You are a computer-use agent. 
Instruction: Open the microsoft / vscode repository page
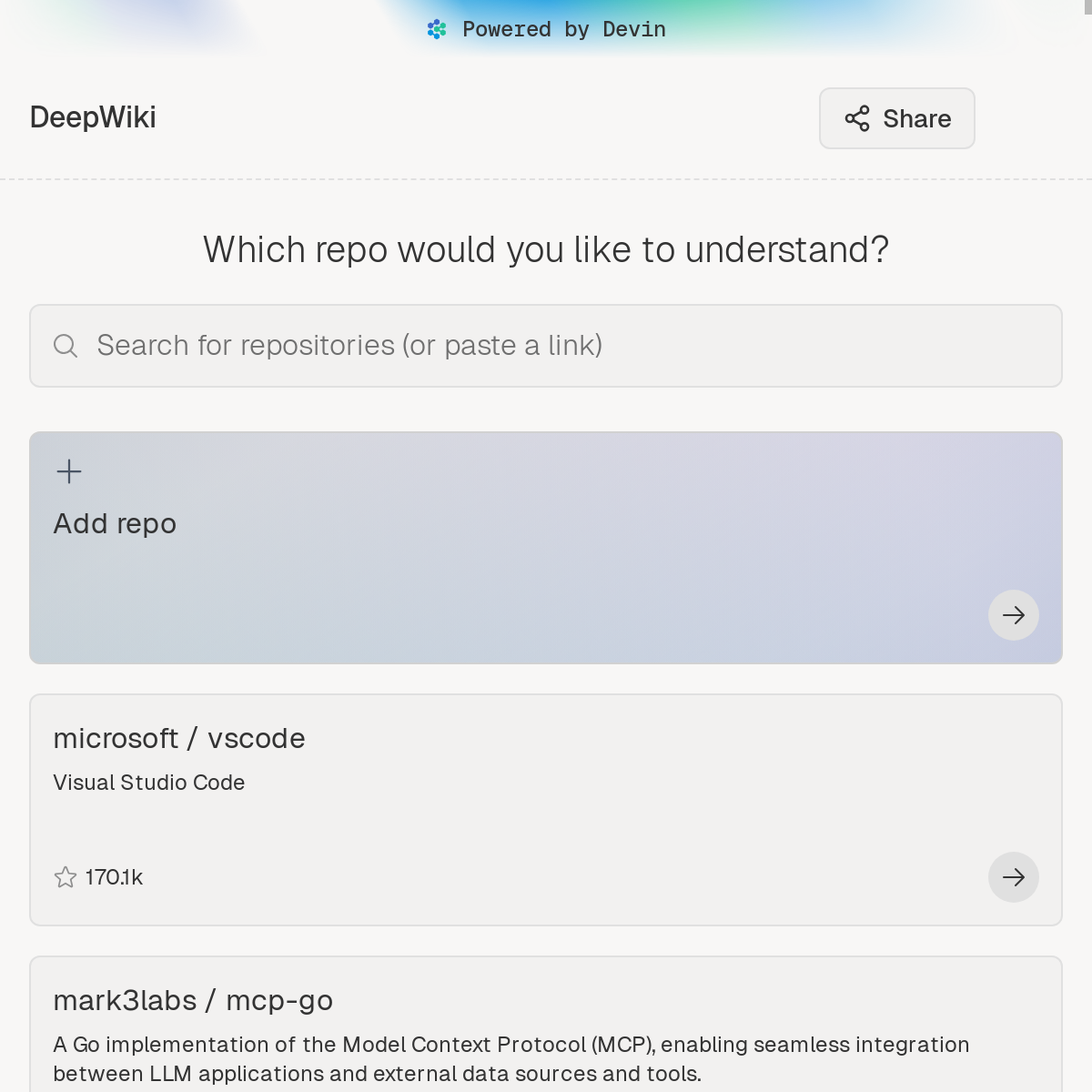(x=179, y=738)
